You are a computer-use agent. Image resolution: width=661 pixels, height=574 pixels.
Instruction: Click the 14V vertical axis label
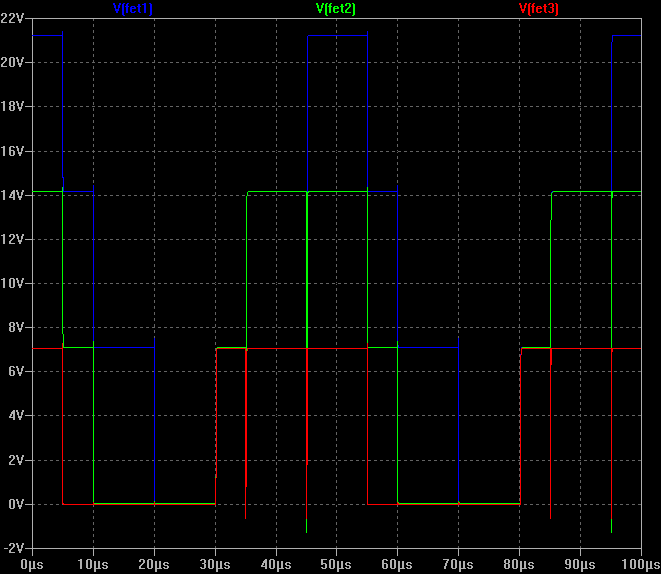[12, 195]
